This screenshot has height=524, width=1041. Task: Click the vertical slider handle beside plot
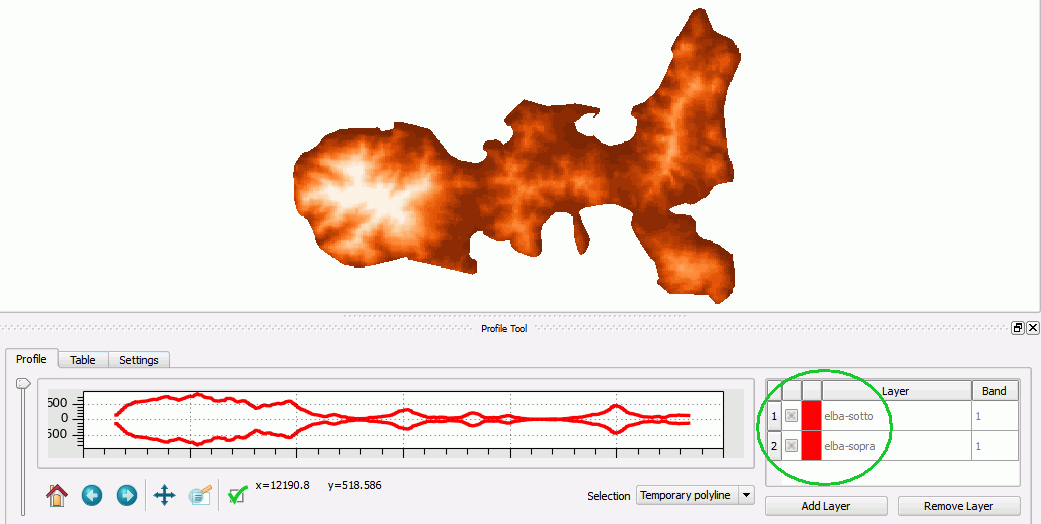(x=22, y=383)
